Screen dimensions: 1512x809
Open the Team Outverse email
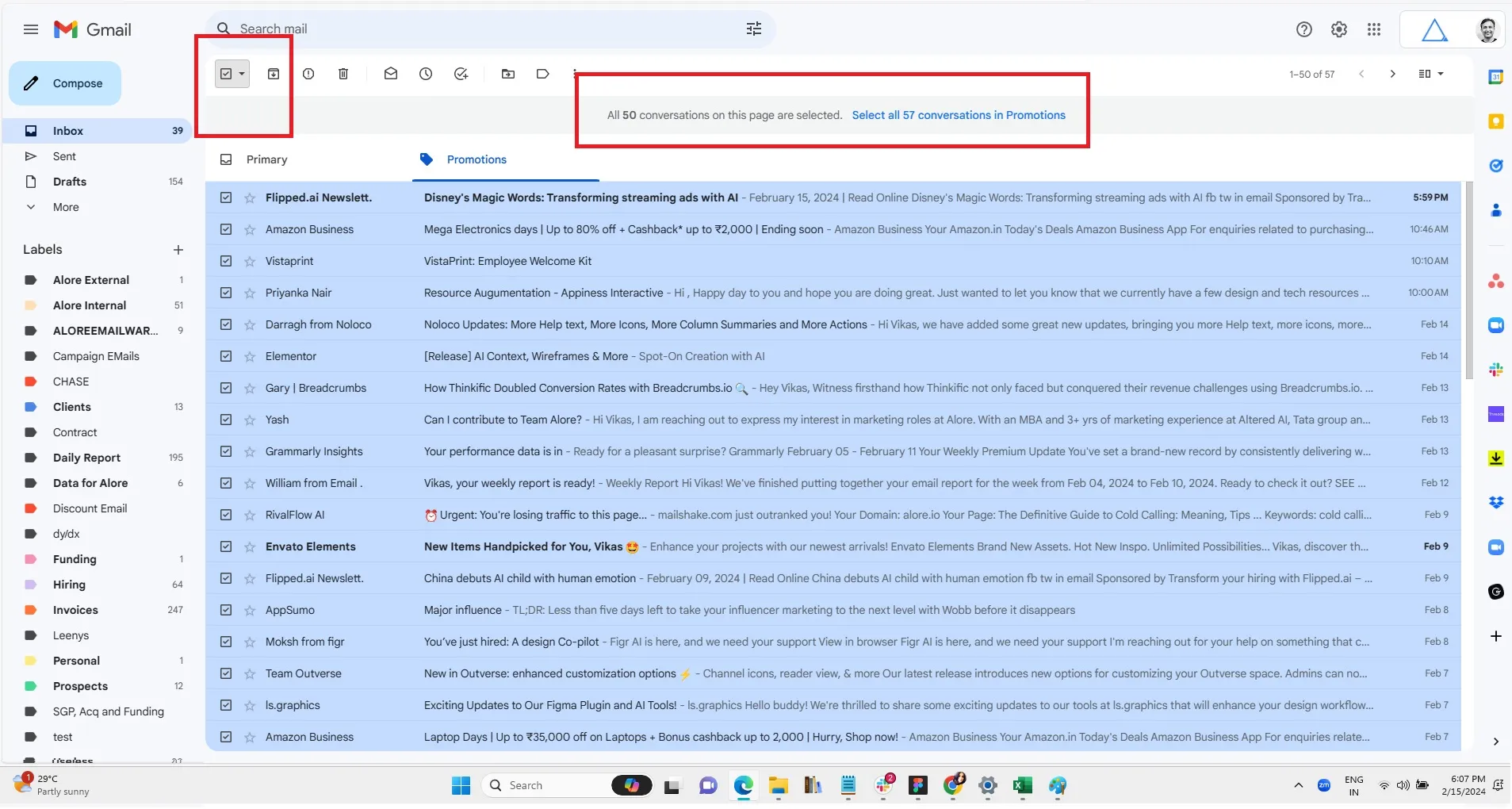[x=833, y=673]
